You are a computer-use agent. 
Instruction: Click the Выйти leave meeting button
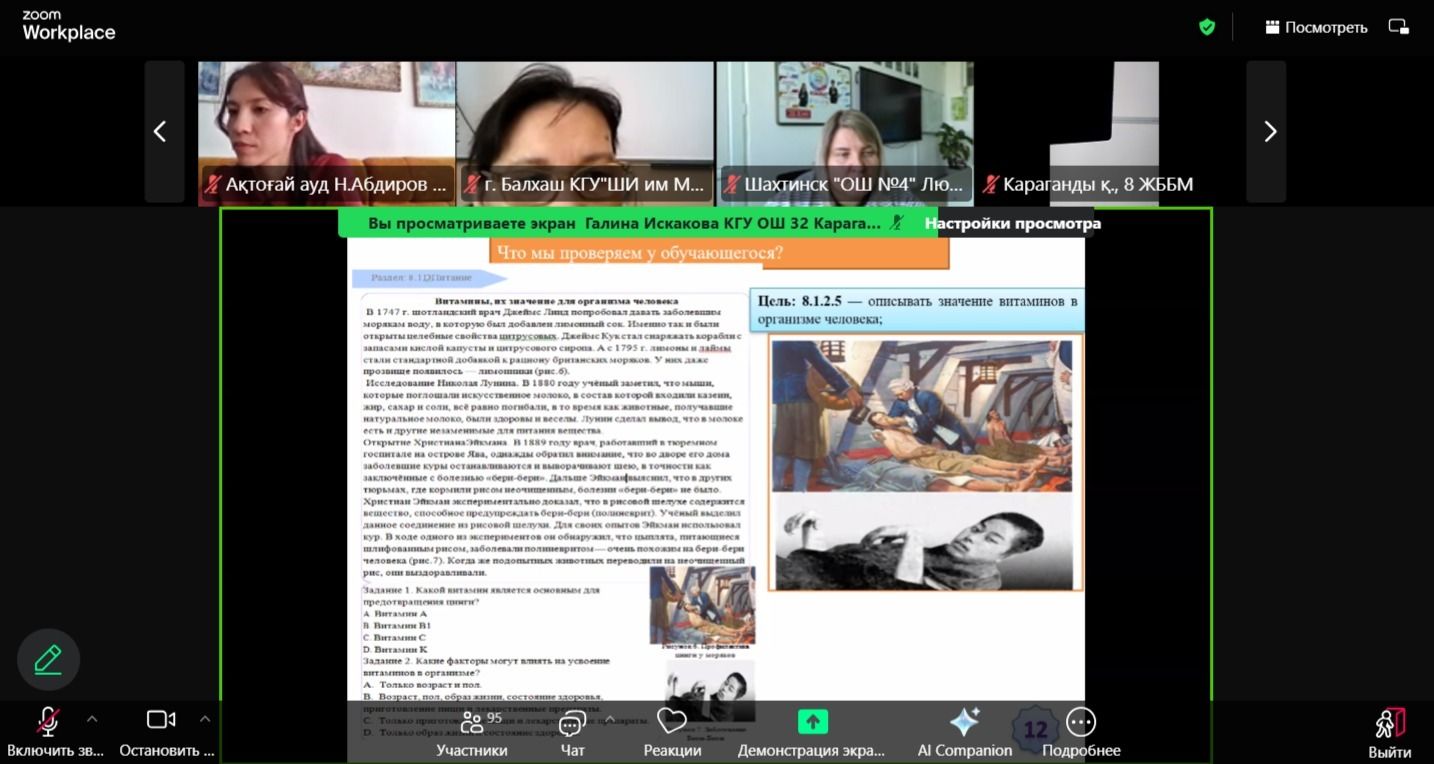coord(1390,731)
